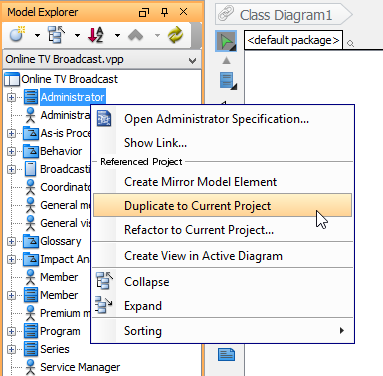Select the blue class tool in the palette
Viewport: 383px width, 376px height.
[228, 81]
